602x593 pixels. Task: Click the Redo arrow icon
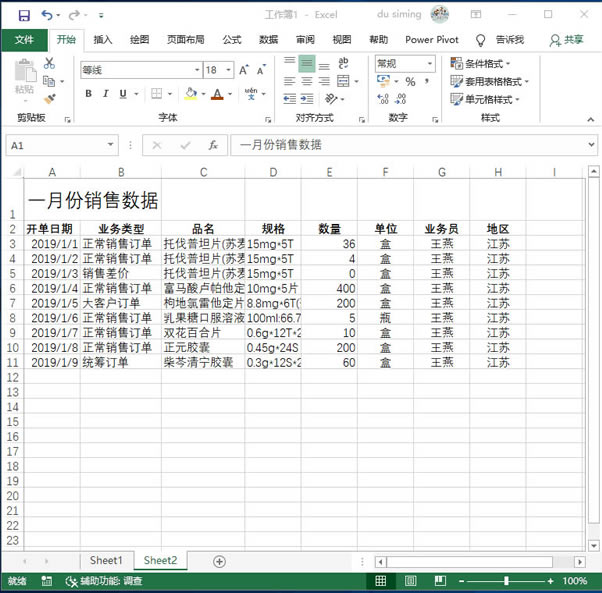coord(74,15)
